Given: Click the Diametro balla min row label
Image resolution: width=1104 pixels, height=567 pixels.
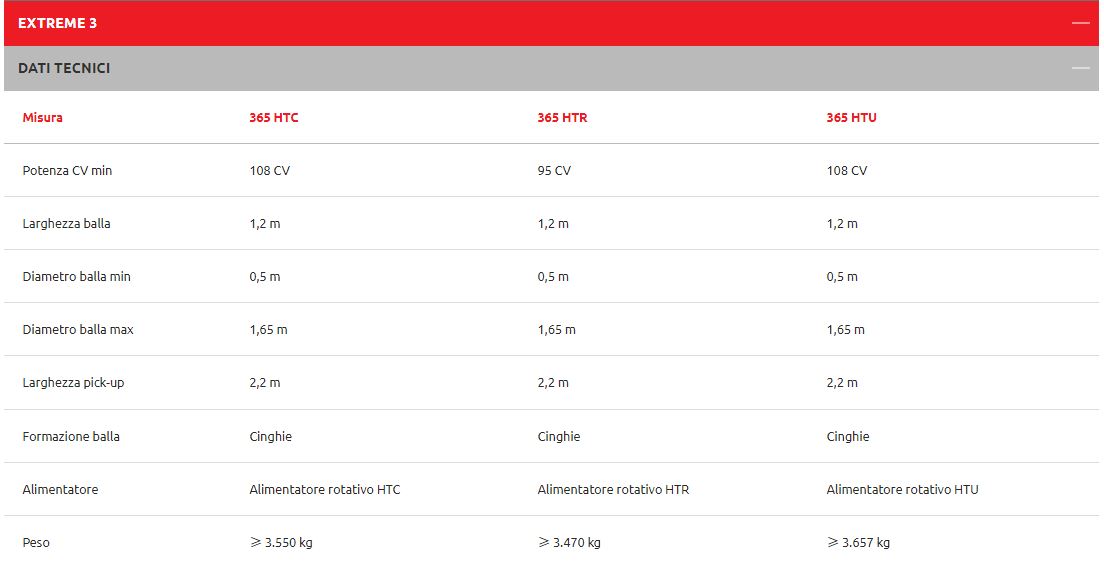Looking at the screenshot, I should tap(76, 277).
